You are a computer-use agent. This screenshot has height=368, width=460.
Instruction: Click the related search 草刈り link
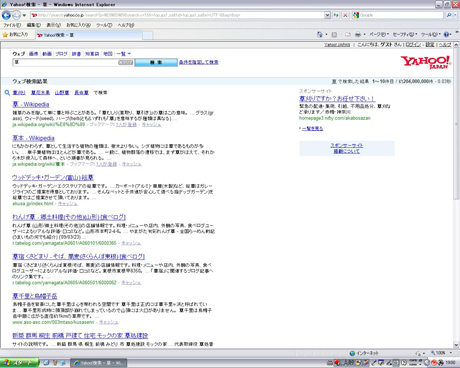coord(19,93)
